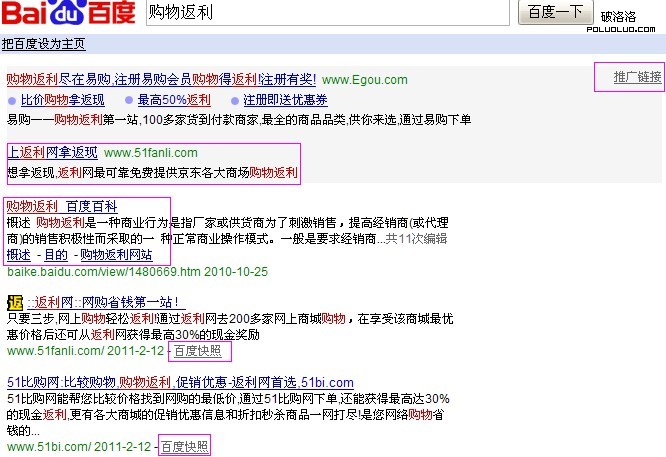The width and height of the screenshot is (666, 457).
Task: Click the 共11次编辑 text in baike snippet
Action: tap(416, 239)
